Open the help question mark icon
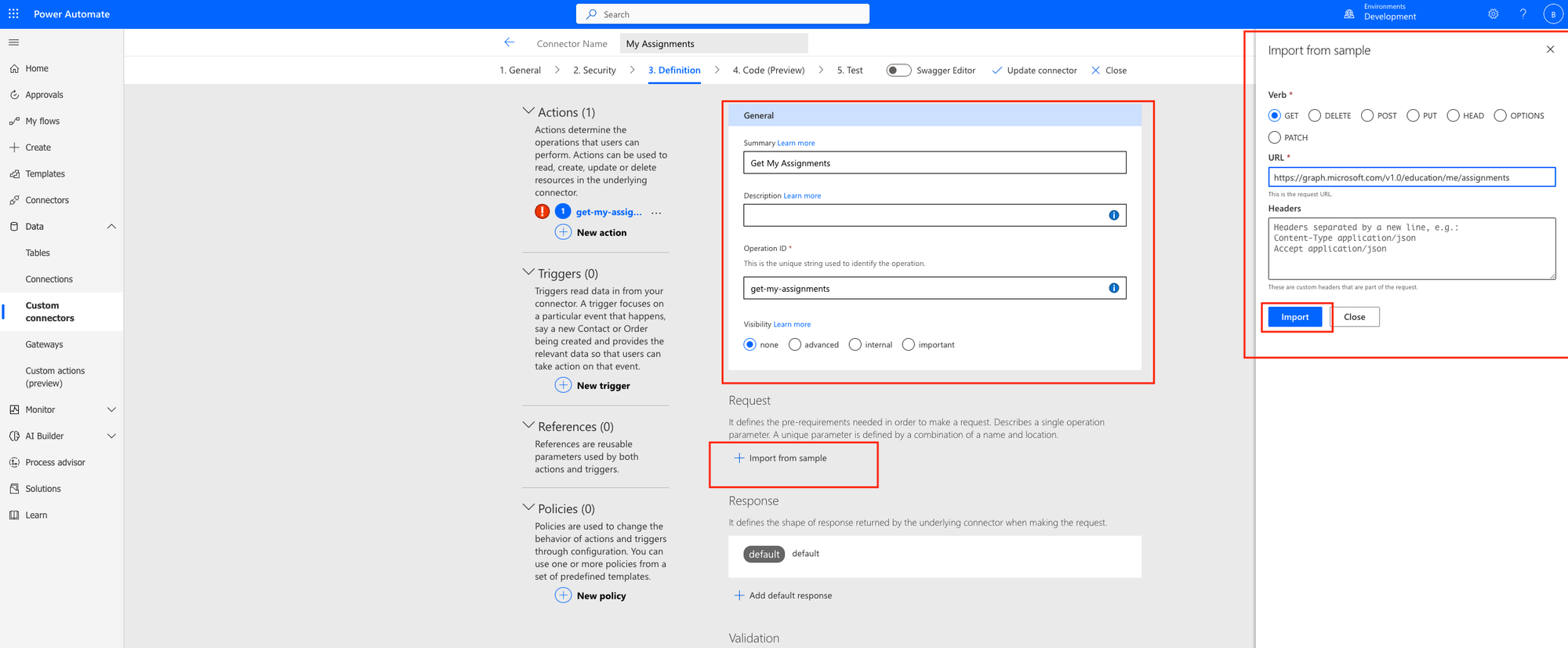 1523,14
